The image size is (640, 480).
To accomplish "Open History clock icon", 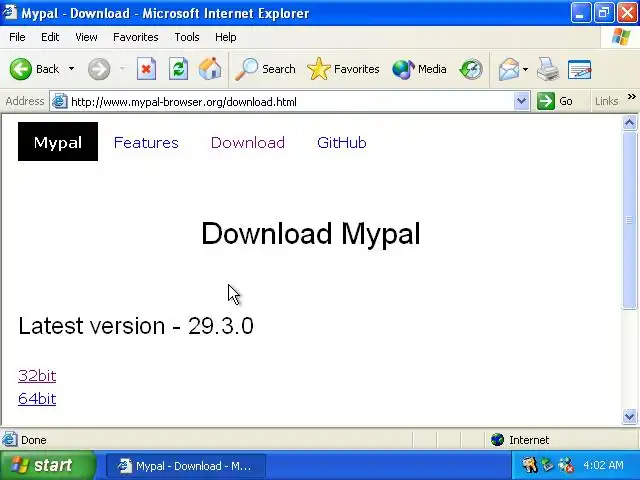I will click(471, 69).
